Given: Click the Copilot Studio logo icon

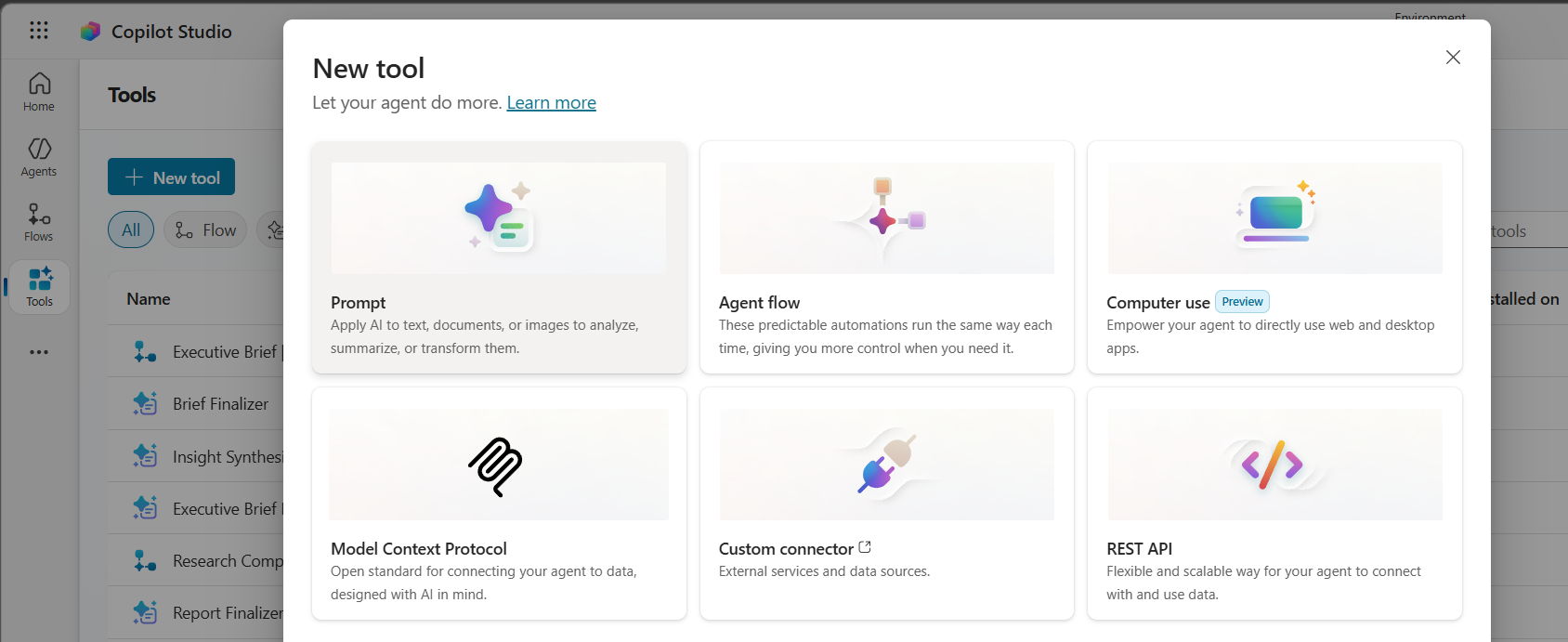Looking at the screenshot, I should [90, 32].
